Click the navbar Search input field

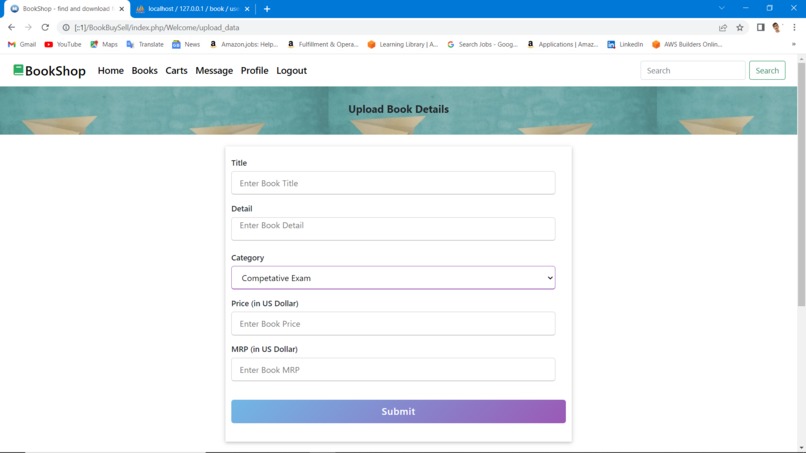692,70
